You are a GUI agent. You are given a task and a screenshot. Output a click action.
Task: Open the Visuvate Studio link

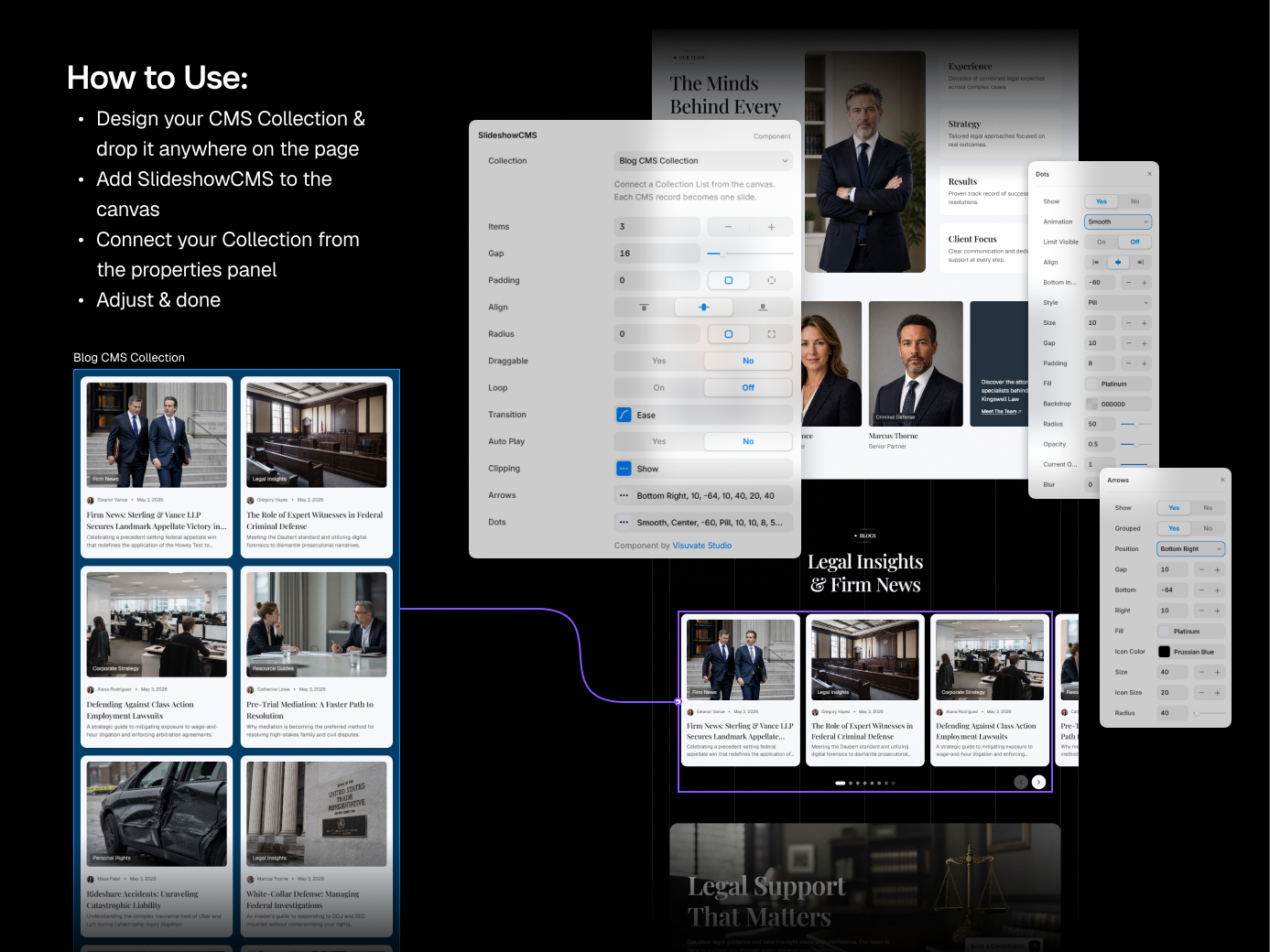[702, 546]
